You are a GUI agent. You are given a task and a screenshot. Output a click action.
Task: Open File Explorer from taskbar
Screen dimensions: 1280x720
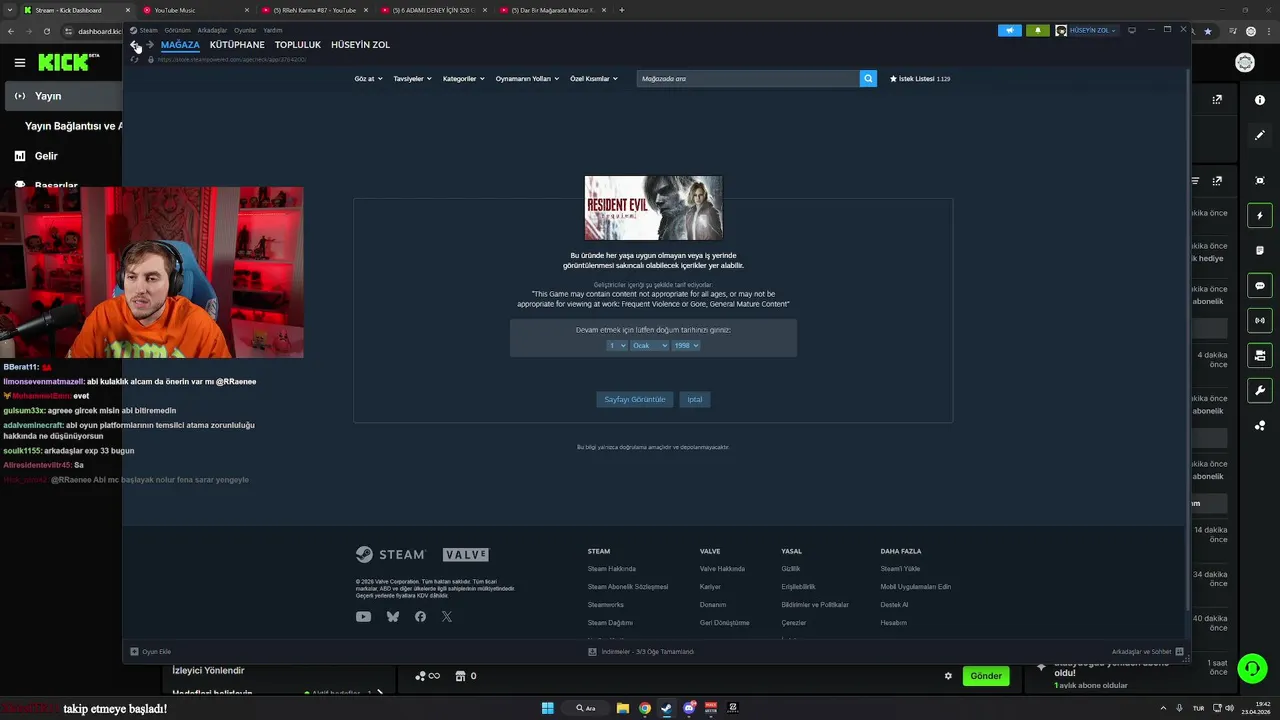coord(622,708)
